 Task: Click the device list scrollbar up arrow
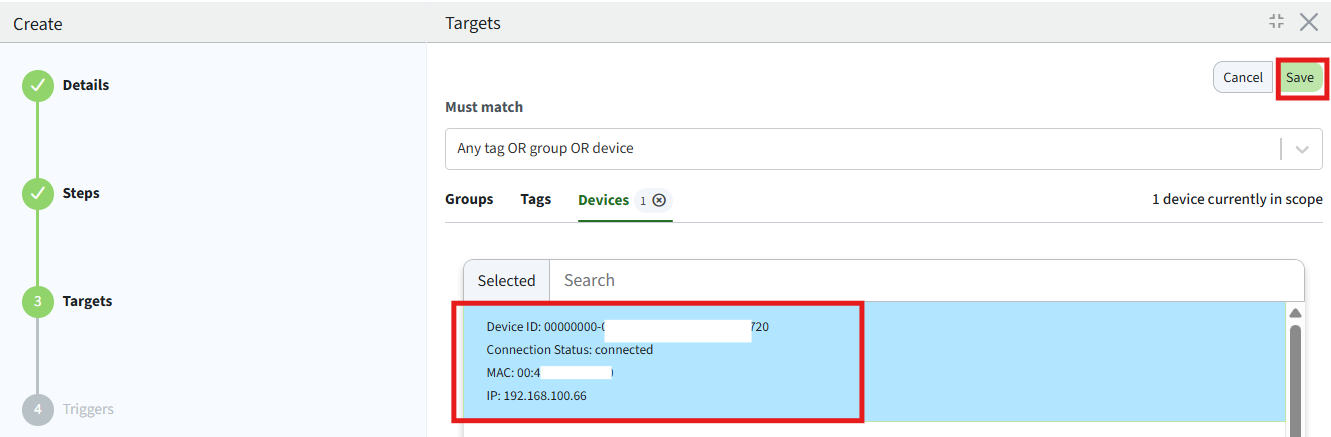click(x=1295, y=313)
